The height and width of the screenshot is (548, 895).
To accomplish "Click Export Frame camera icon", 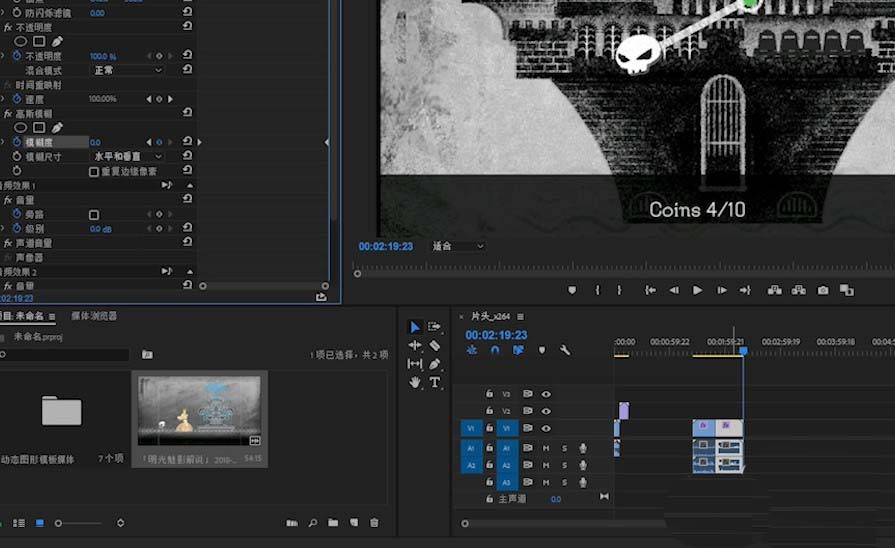I will (823, 290).
